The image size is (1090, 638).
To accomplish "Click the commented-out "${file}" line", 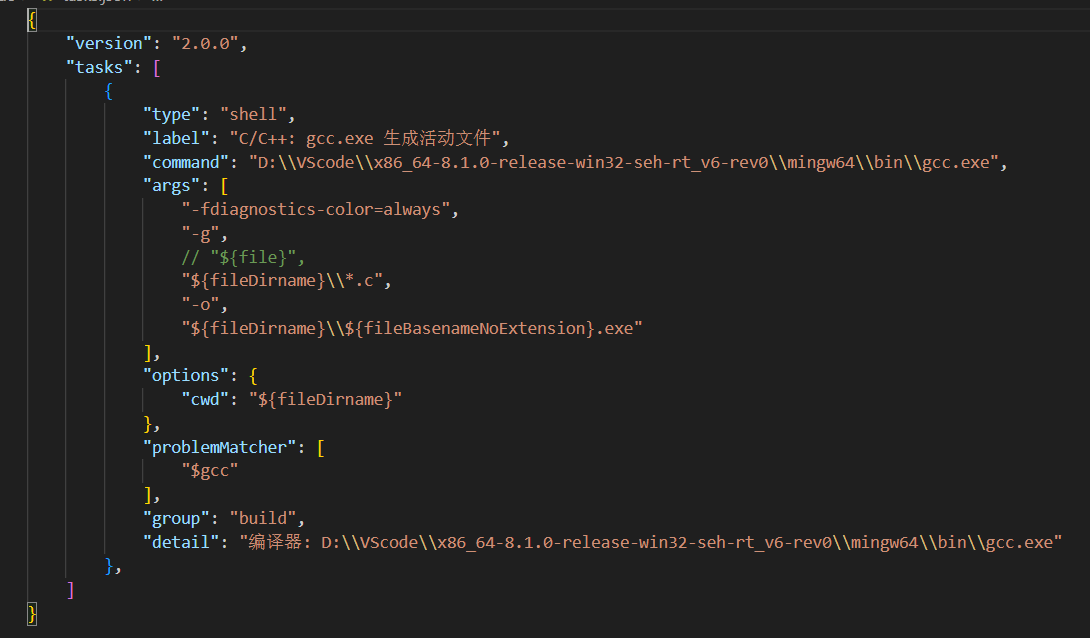I will click(x=242, y=257).
